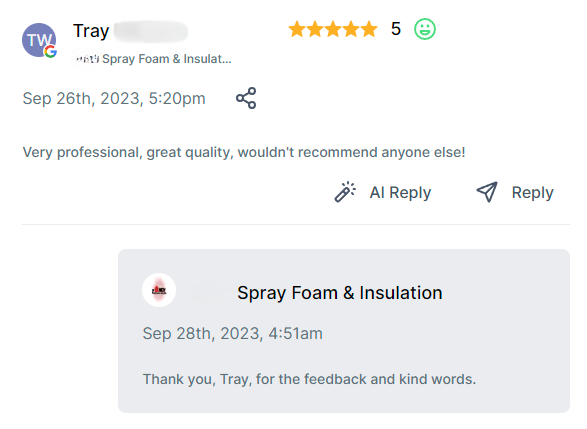Click the business logo in the reply box
The height and width of the screenshot is (429, 587).
[x=159, y=290]
